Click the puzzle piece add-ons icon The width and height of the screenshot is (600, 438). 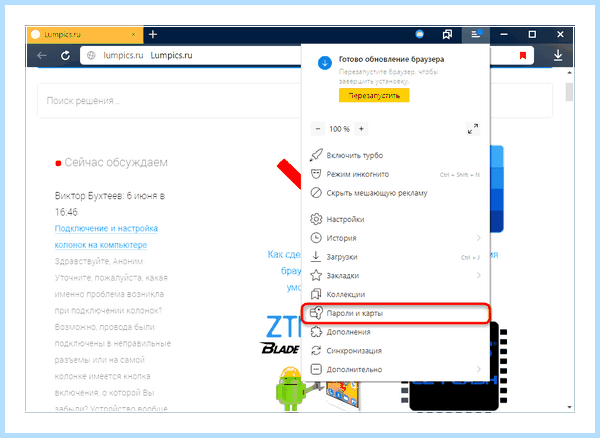[316, 332]
